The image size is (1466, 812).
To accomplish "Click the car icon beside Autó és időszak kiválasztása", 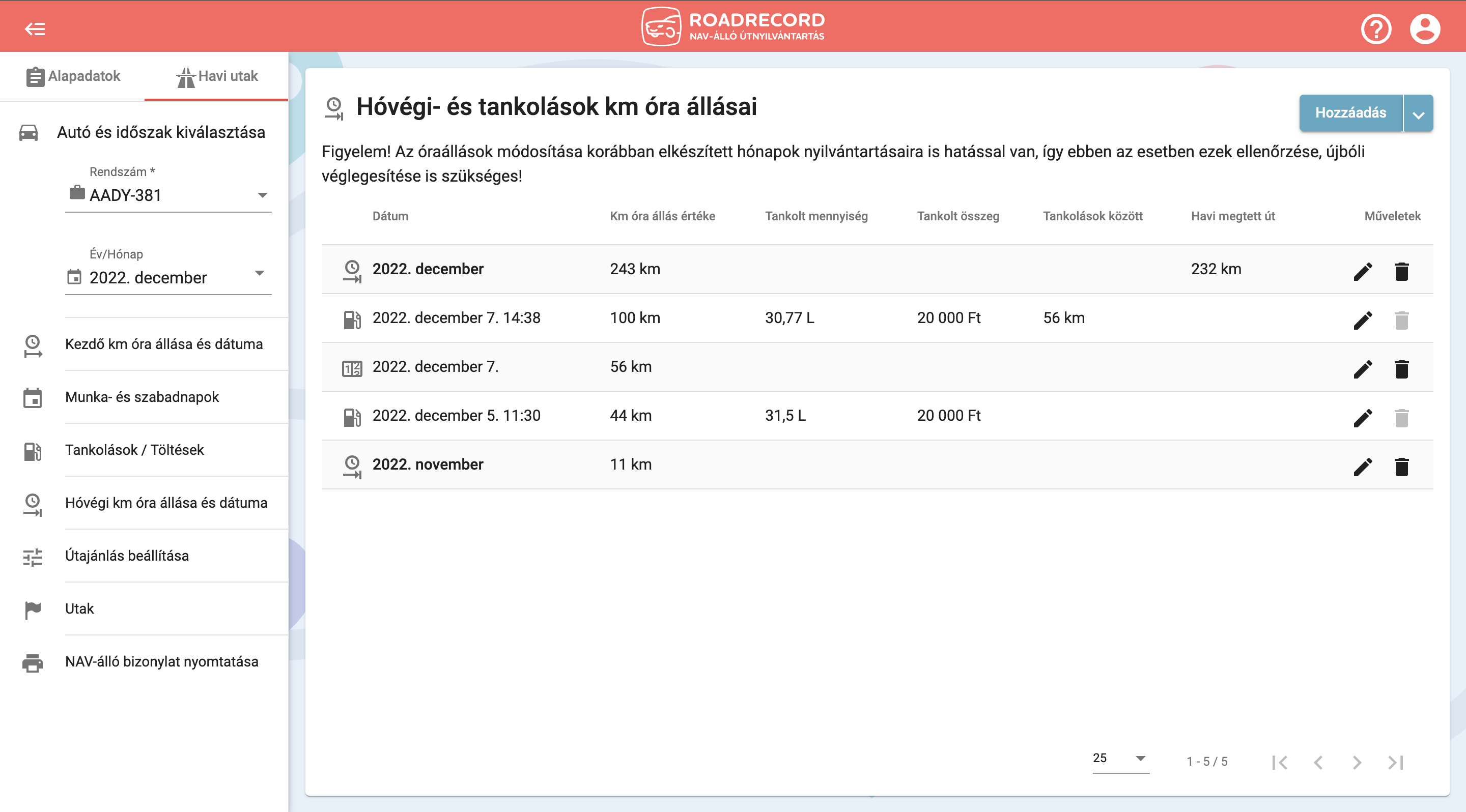I will pos(29,132).
